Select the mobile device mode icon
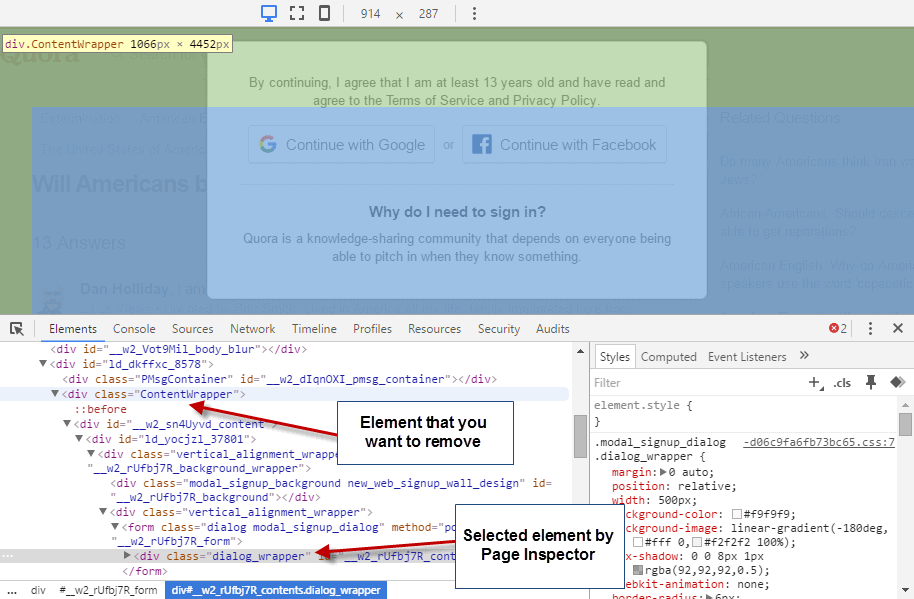The height and width of the screenshot is (599, 914). pos(325,13)
